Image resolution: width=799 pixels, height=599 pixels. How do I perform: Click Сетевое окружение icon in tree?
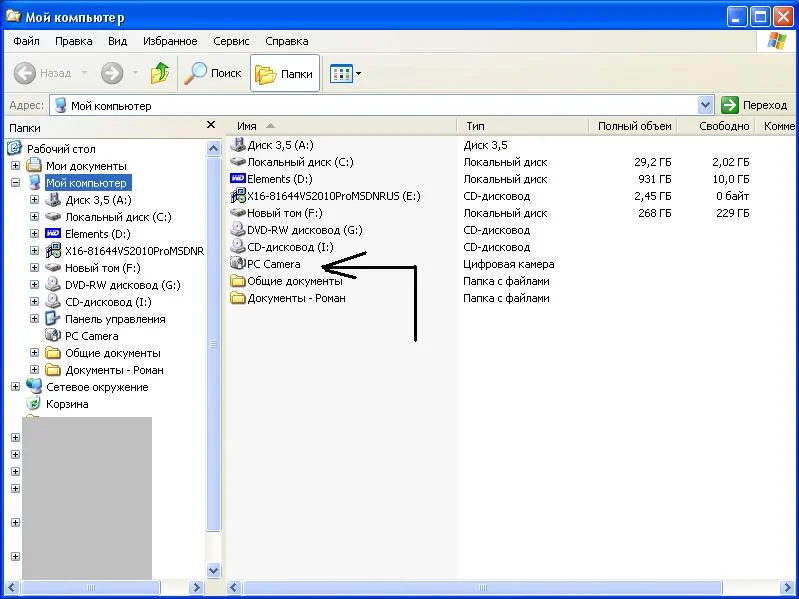34,386
